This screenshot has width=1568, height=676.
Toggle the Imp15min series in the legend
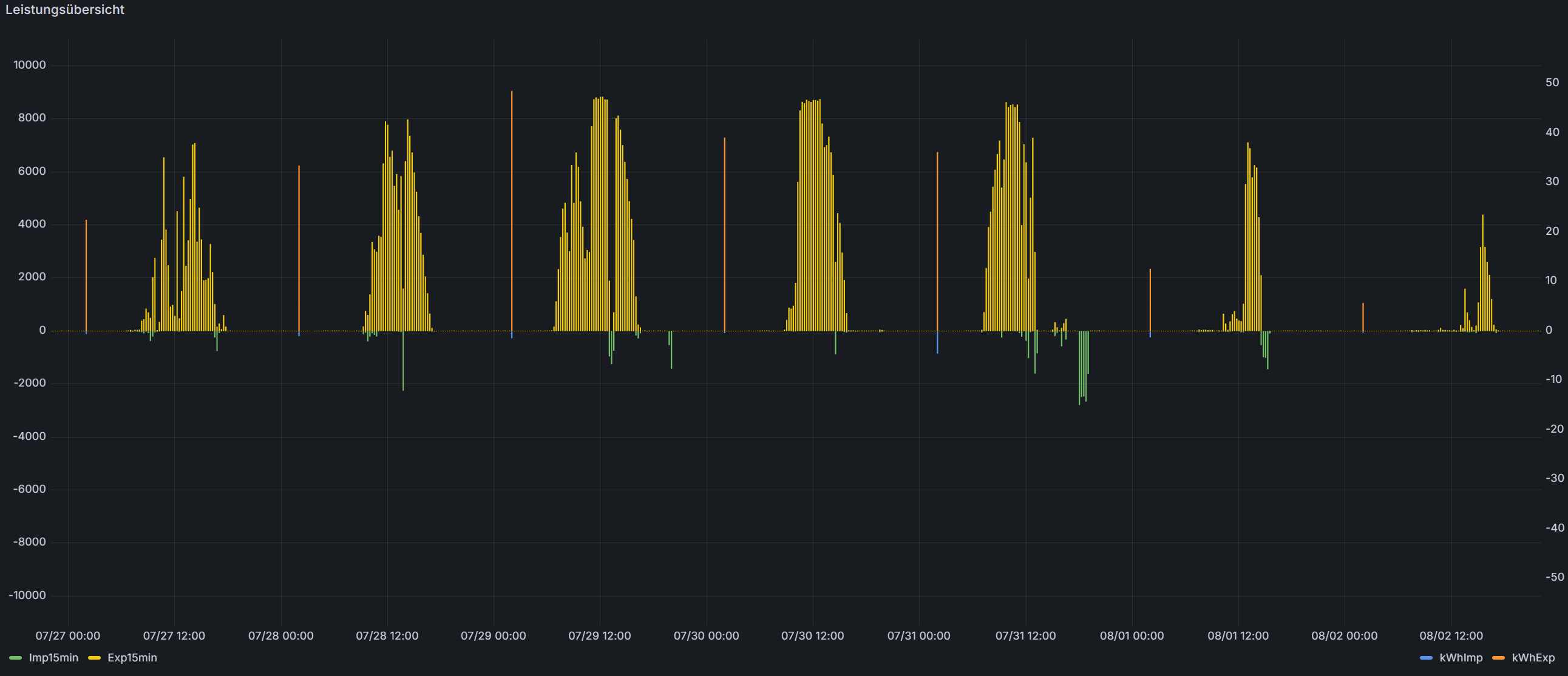pyautogui.click(x=53, y=658)
